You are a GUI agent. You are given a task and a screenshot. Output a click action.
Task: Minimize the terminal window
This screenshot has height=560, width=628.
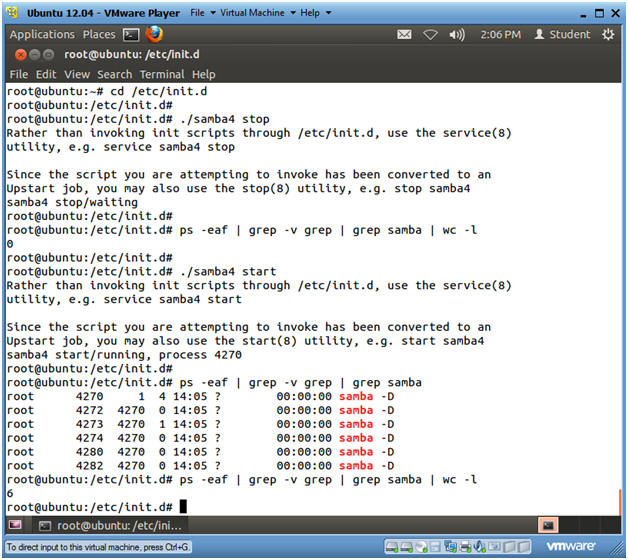click(35, 54)
